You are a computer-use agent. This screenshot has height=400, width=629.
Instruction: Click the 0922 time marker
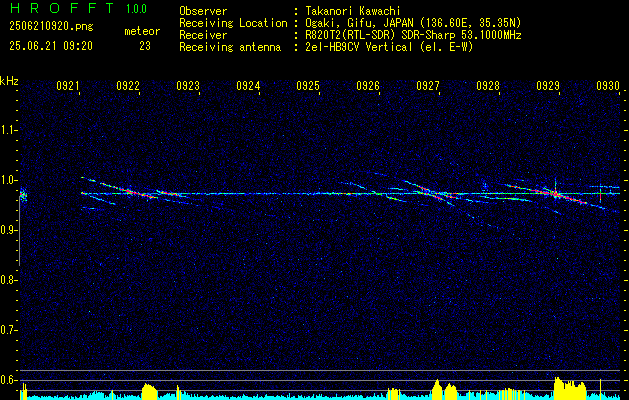coord(128,86)
